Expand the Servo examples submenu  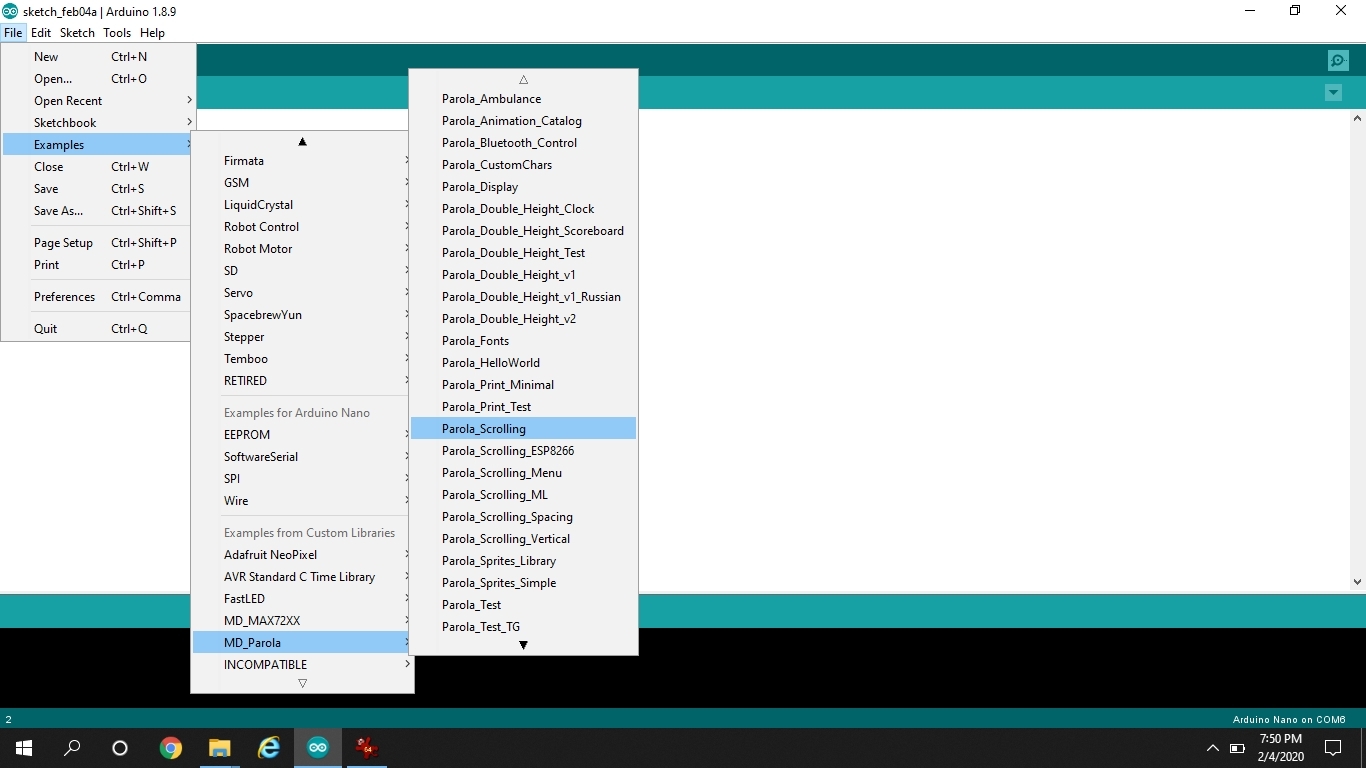(x=302, y=293)
